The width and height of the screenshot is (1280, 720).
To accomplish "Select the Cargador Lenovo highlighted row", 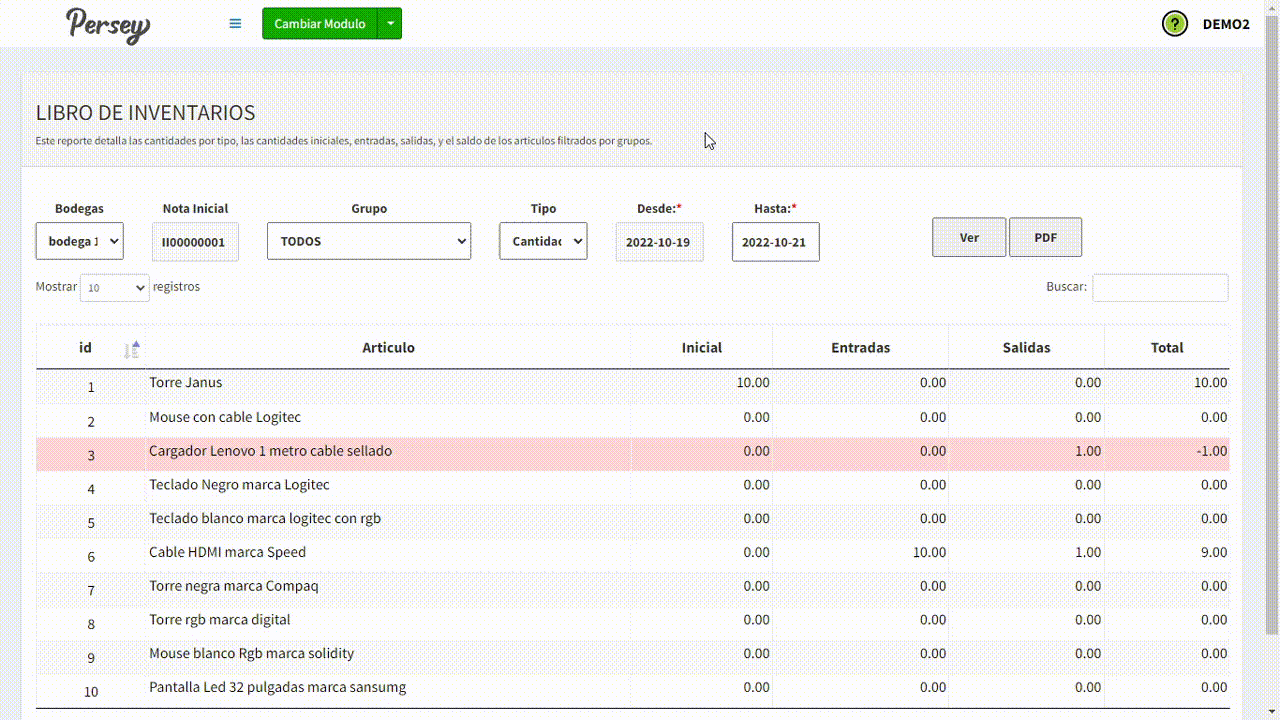I will coord(388,452).
